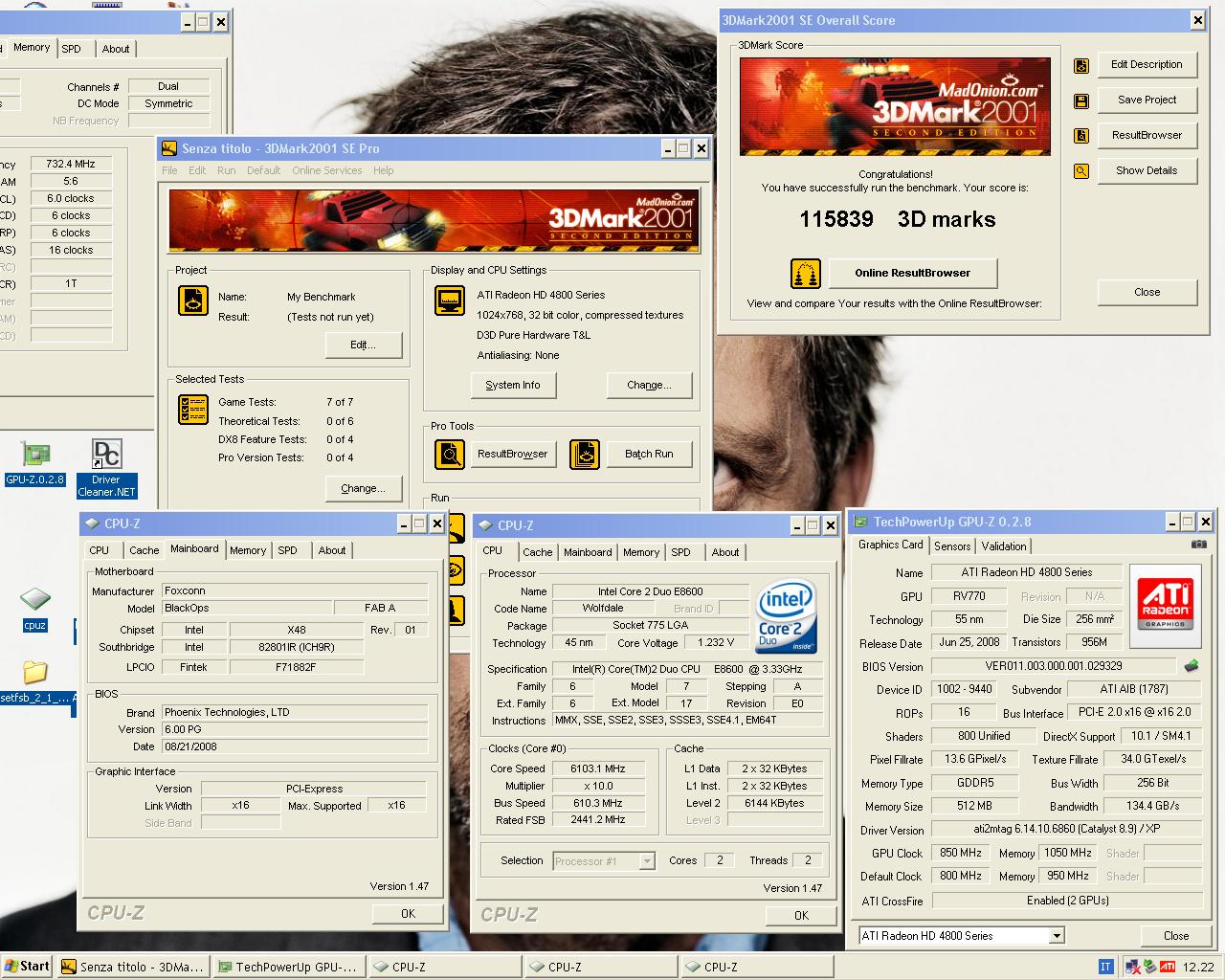Open the Help menu in 3DMark2001
This screenshot has width=1225, height=980.
[384, 170]
